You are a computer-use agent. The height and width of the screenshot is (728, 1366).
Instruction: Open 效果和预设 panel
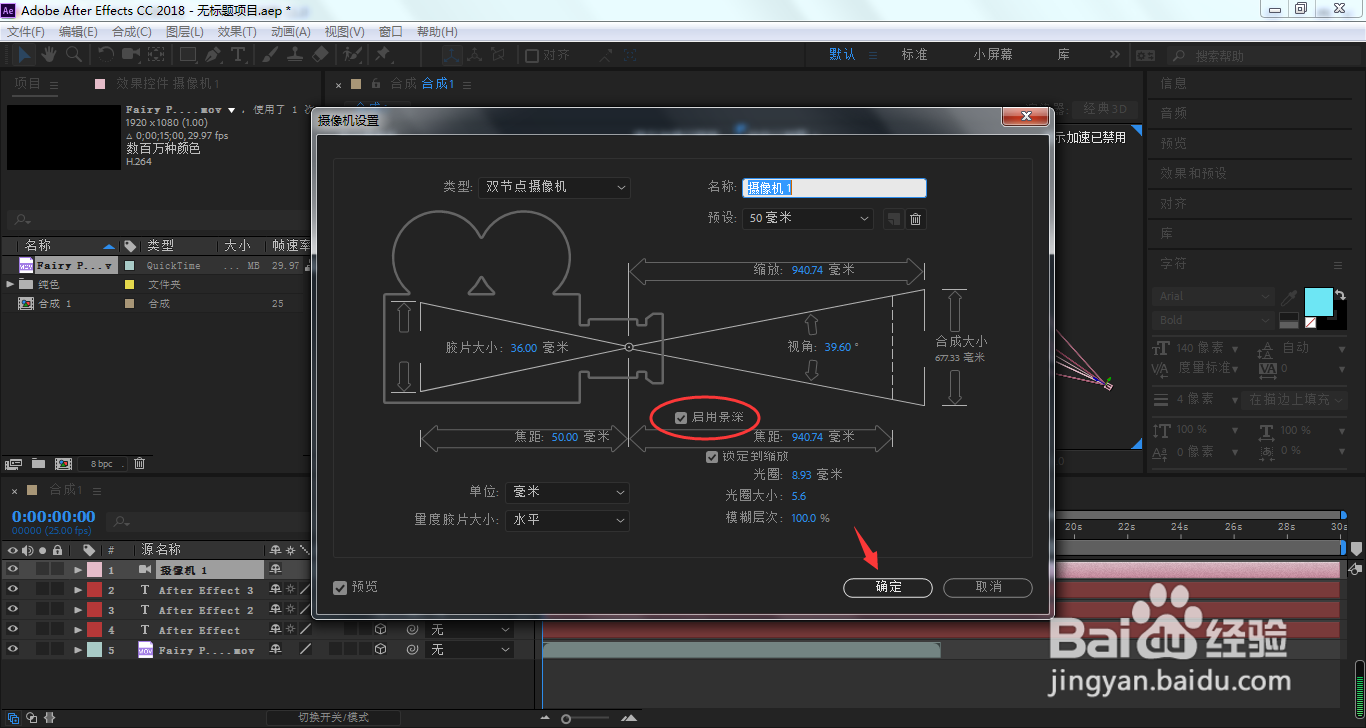click(x=1193, y=173)
